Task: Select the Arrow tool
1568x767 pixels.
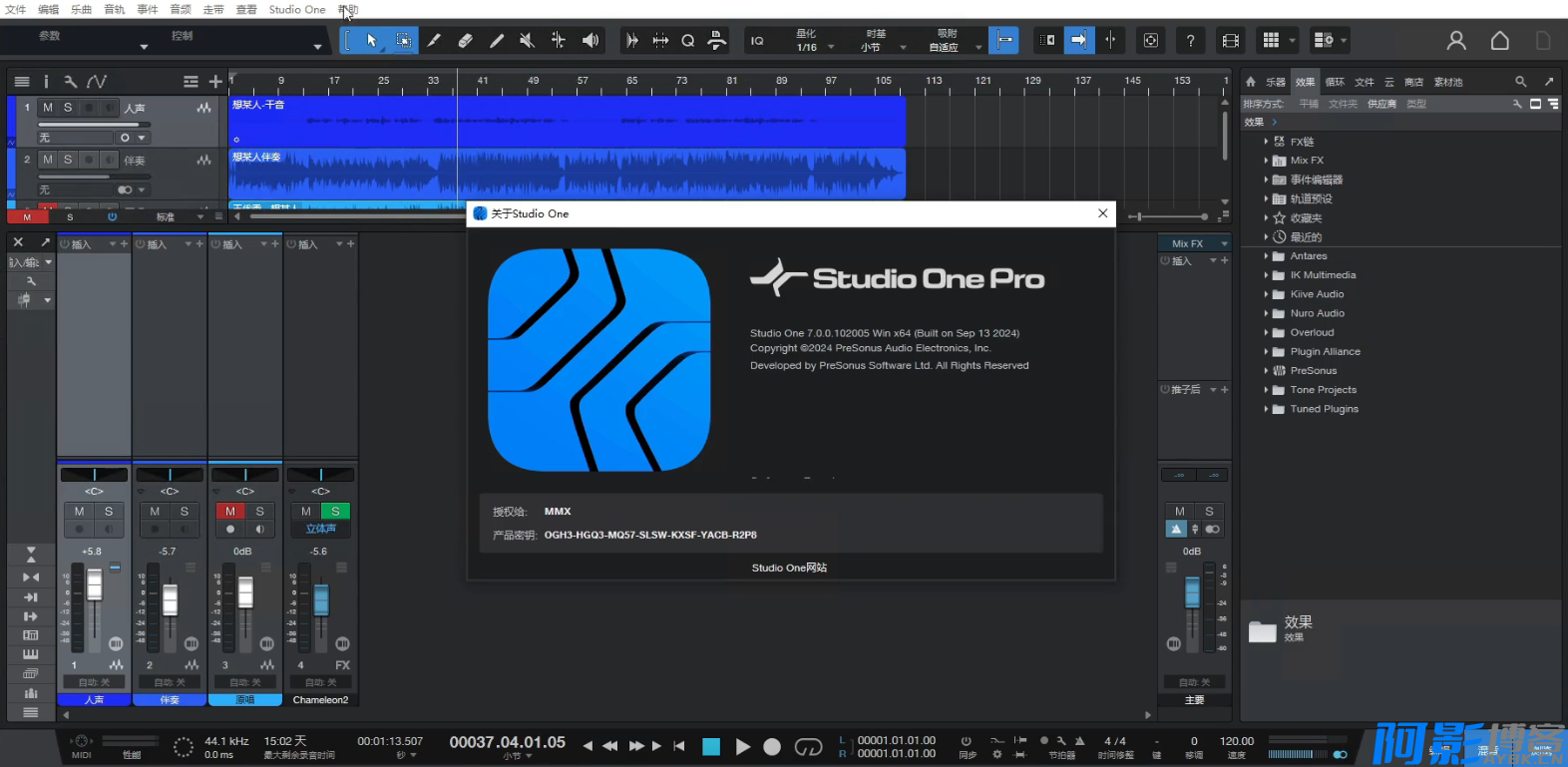Action: coord(372,41)
